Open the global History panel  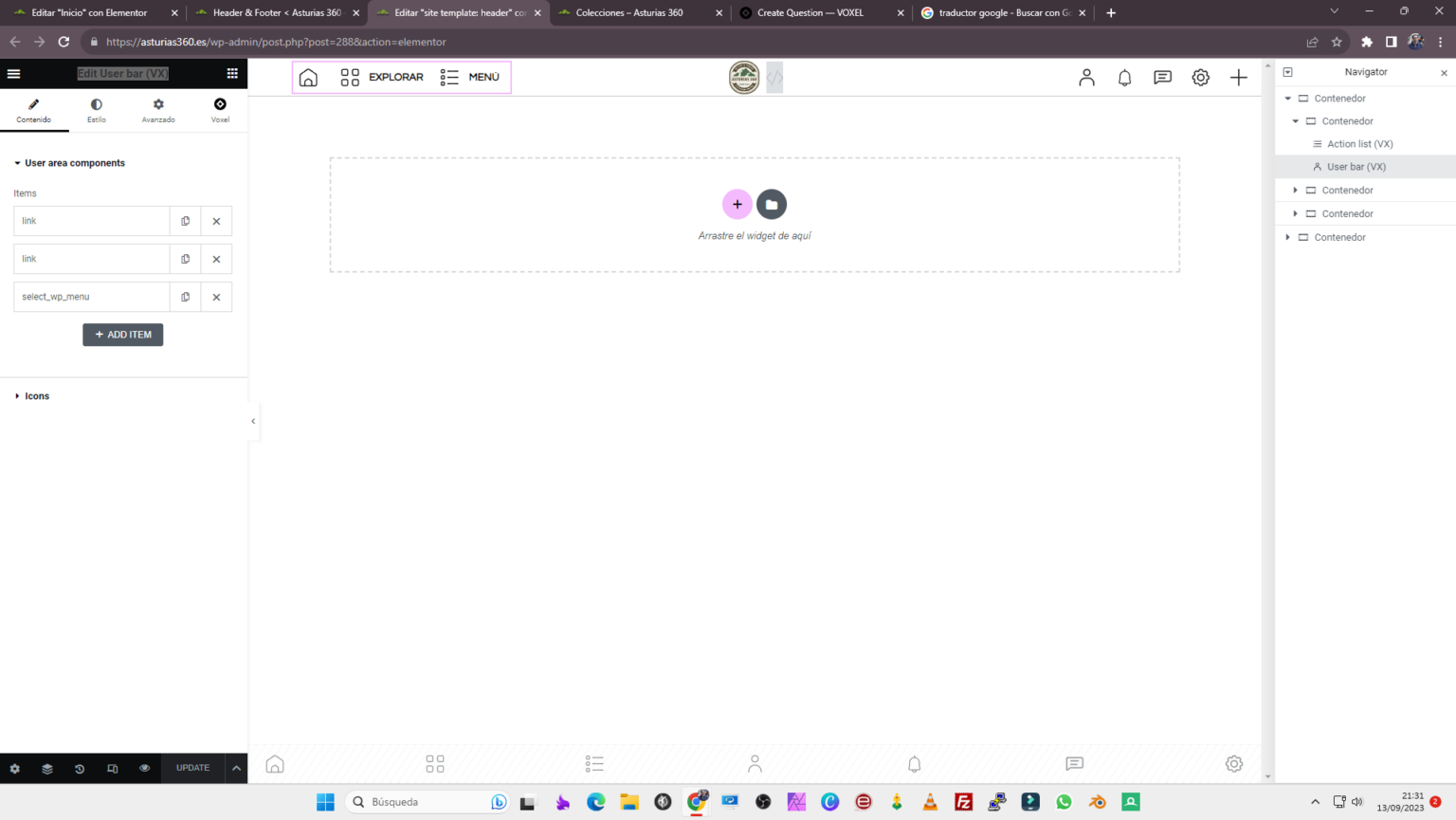click(x=80, y=768)
